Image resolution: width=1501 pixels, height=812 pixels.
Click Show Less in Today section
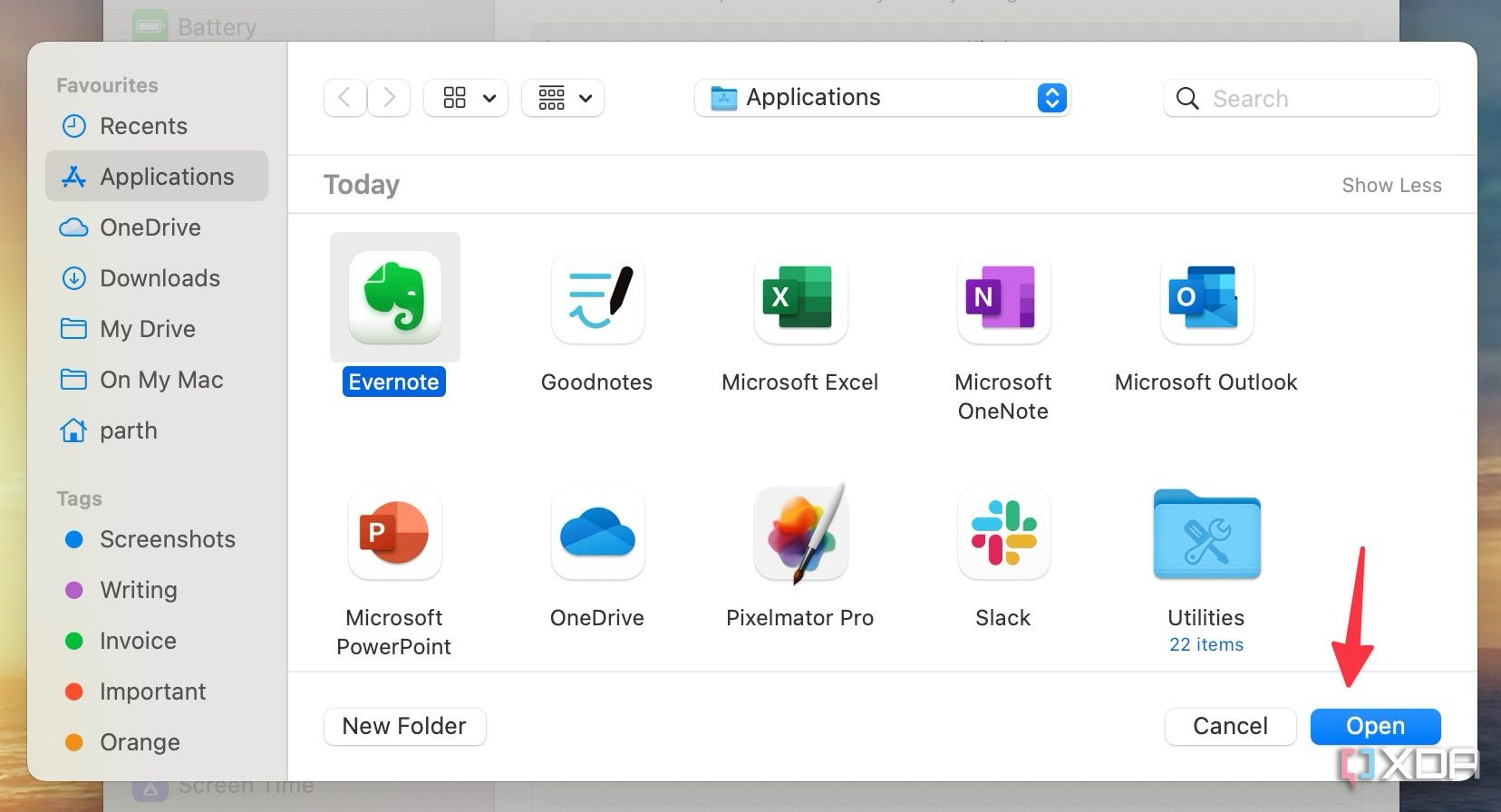tap(1391, 185)
